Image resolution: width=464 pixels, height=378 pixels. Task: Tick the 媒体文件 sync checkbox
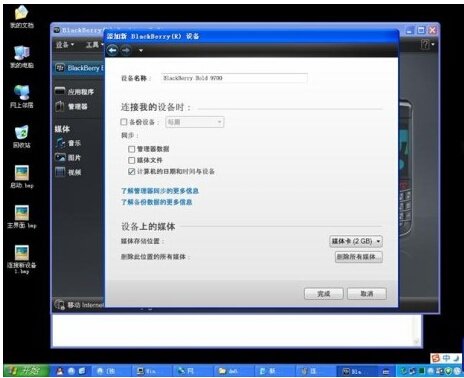pos(132,160)
